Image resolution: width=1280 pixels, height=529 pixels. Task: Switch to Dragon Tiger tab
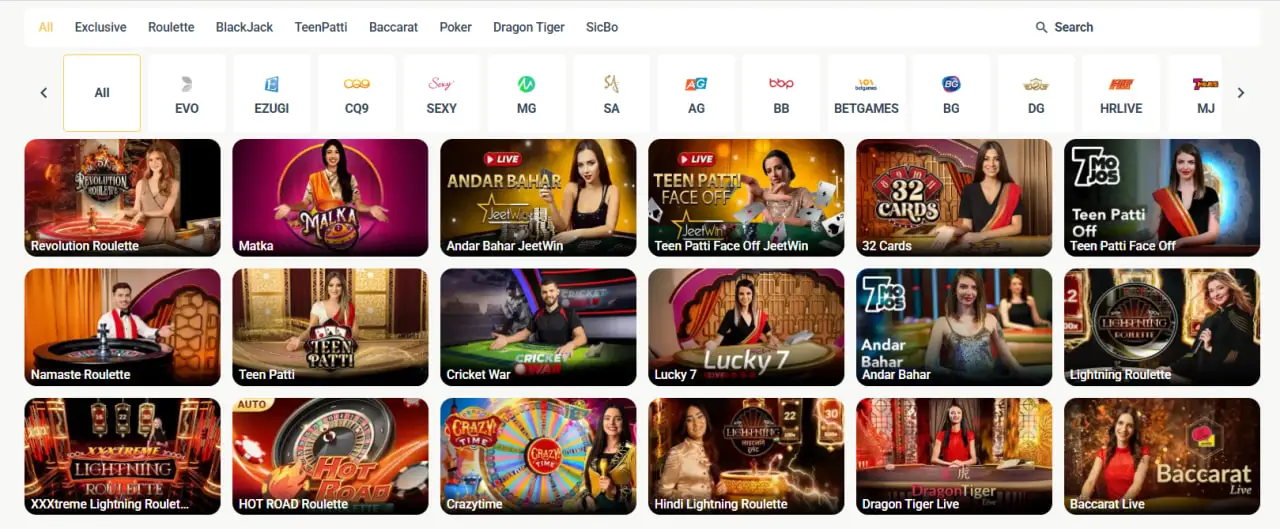click(x=529, y=27)
